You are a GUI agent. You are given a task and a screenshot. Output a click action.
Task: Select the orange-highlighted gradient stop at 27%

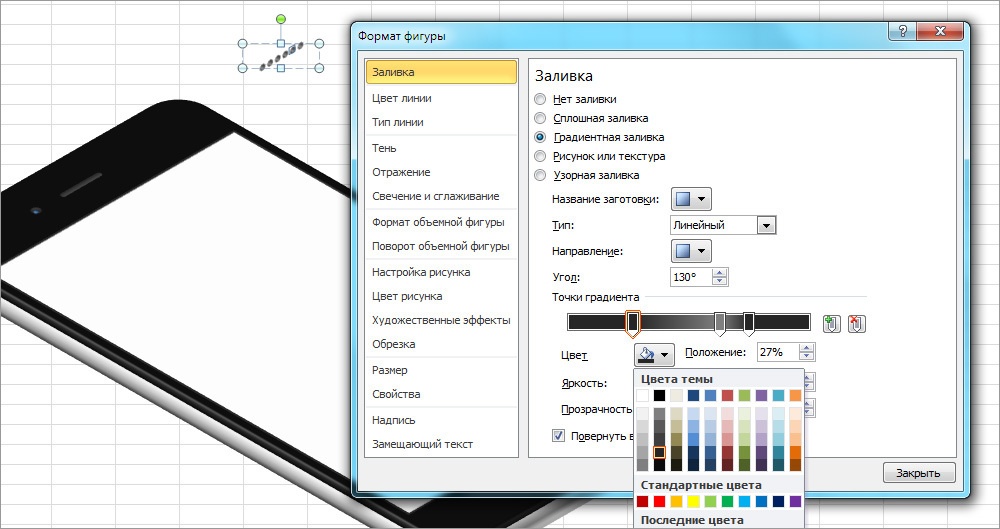pos(633,324)
